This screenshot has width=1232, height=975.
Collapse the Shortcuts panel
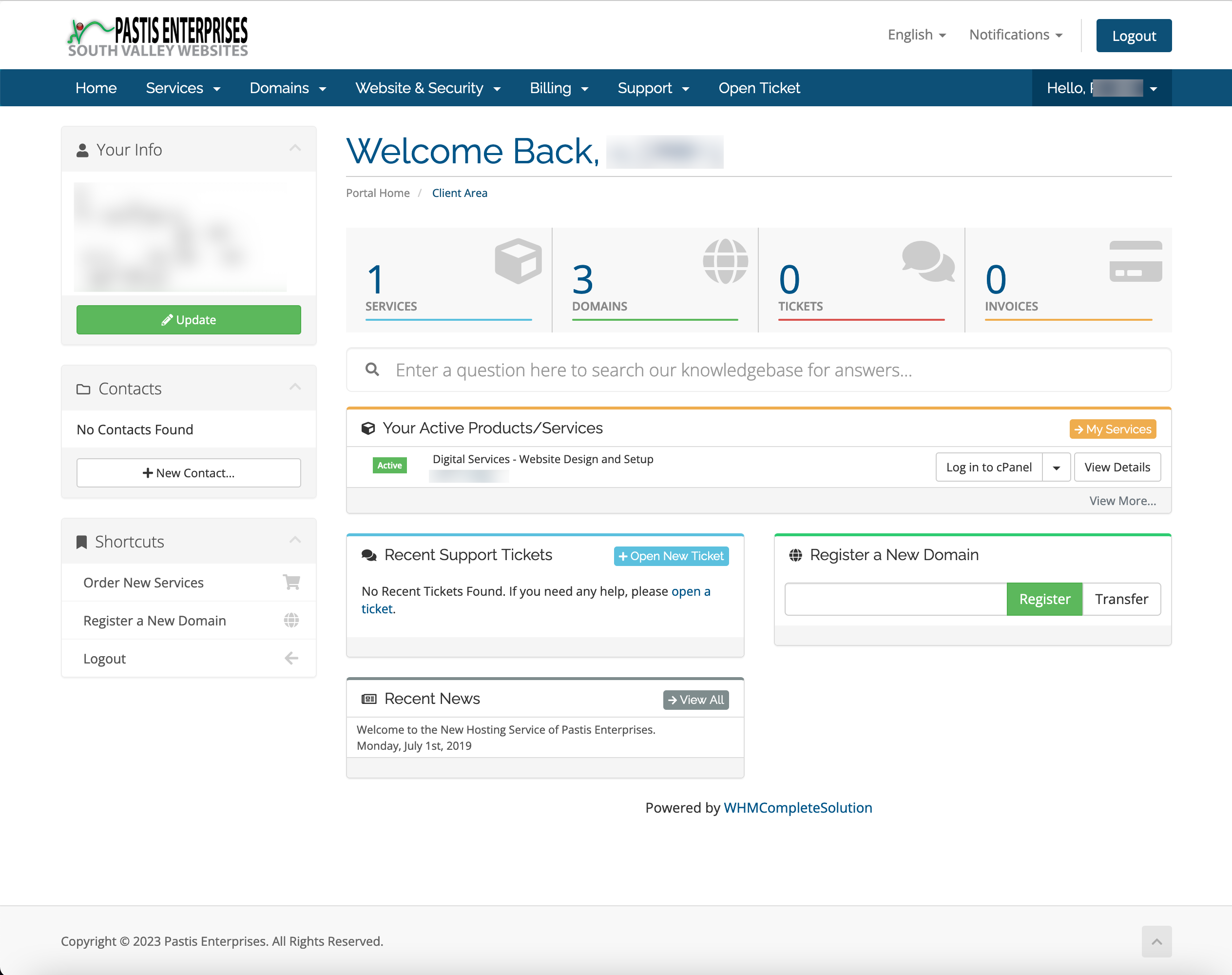point(295,540)
